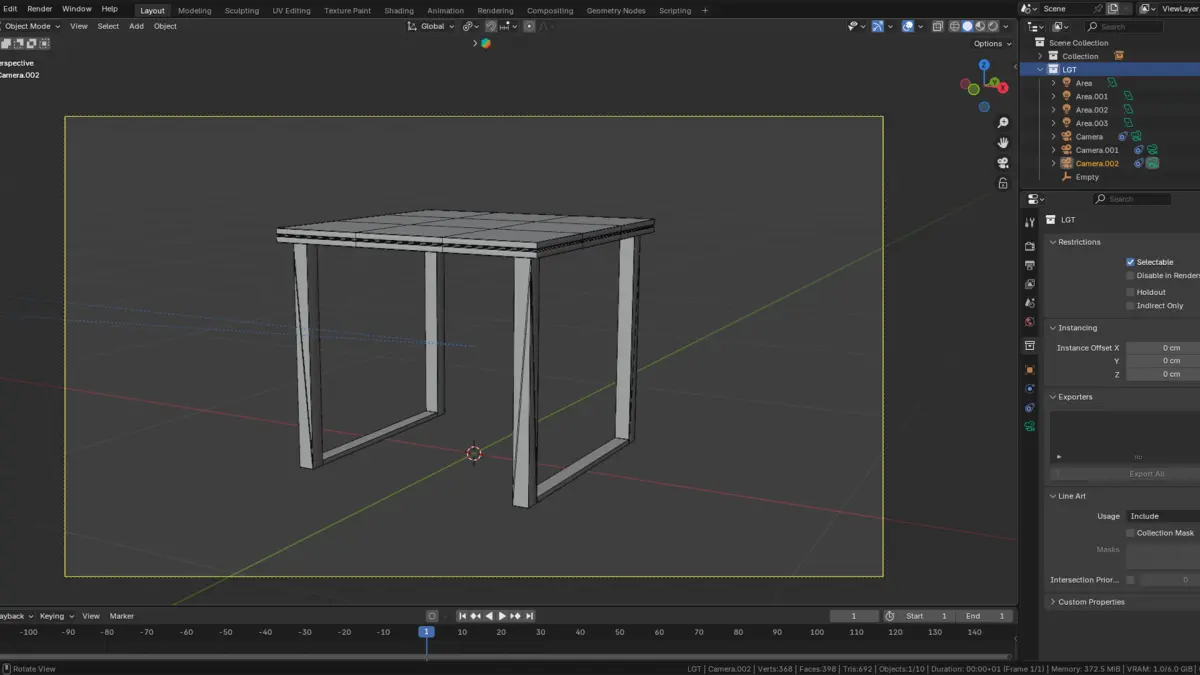Enable the Indirect Only checkbox

1131,305
